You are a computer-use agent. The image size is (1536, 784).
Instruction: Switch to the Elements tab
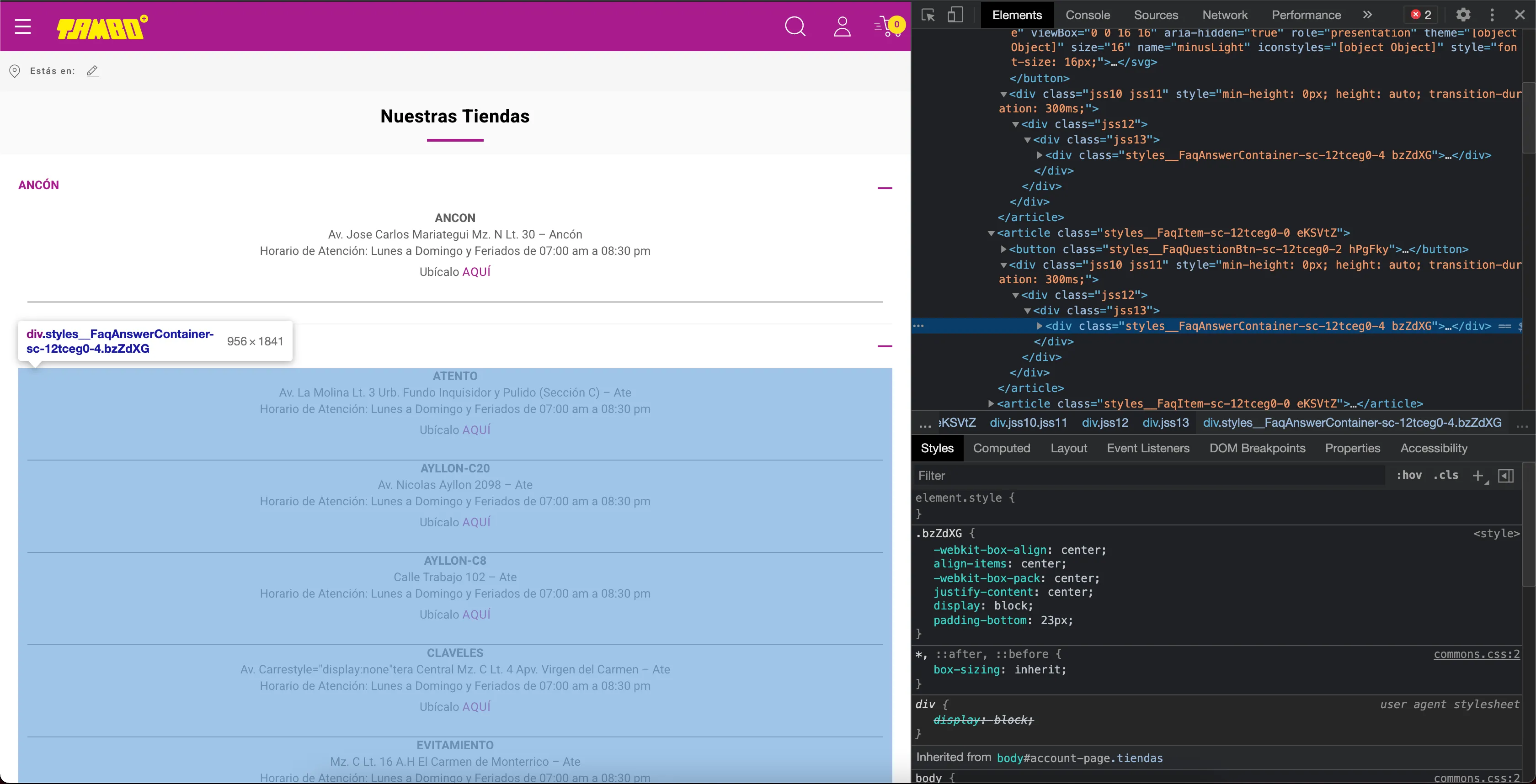tap(1017, 15)
